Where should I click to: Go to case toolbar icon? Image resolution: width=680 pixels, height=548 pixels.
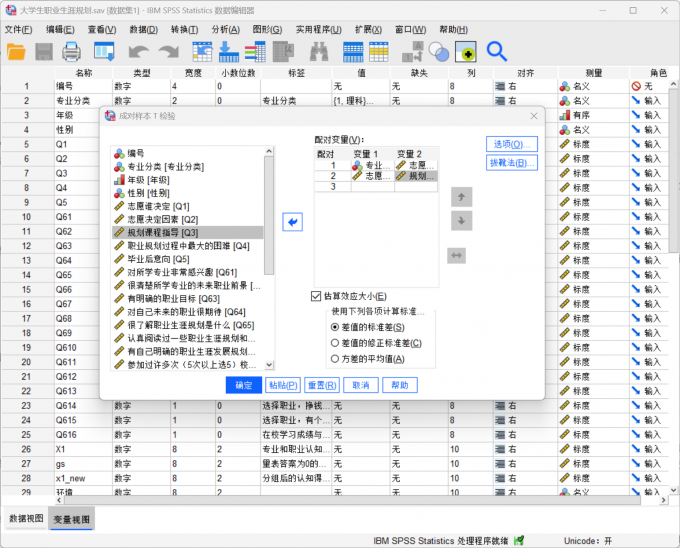[202, 52]
